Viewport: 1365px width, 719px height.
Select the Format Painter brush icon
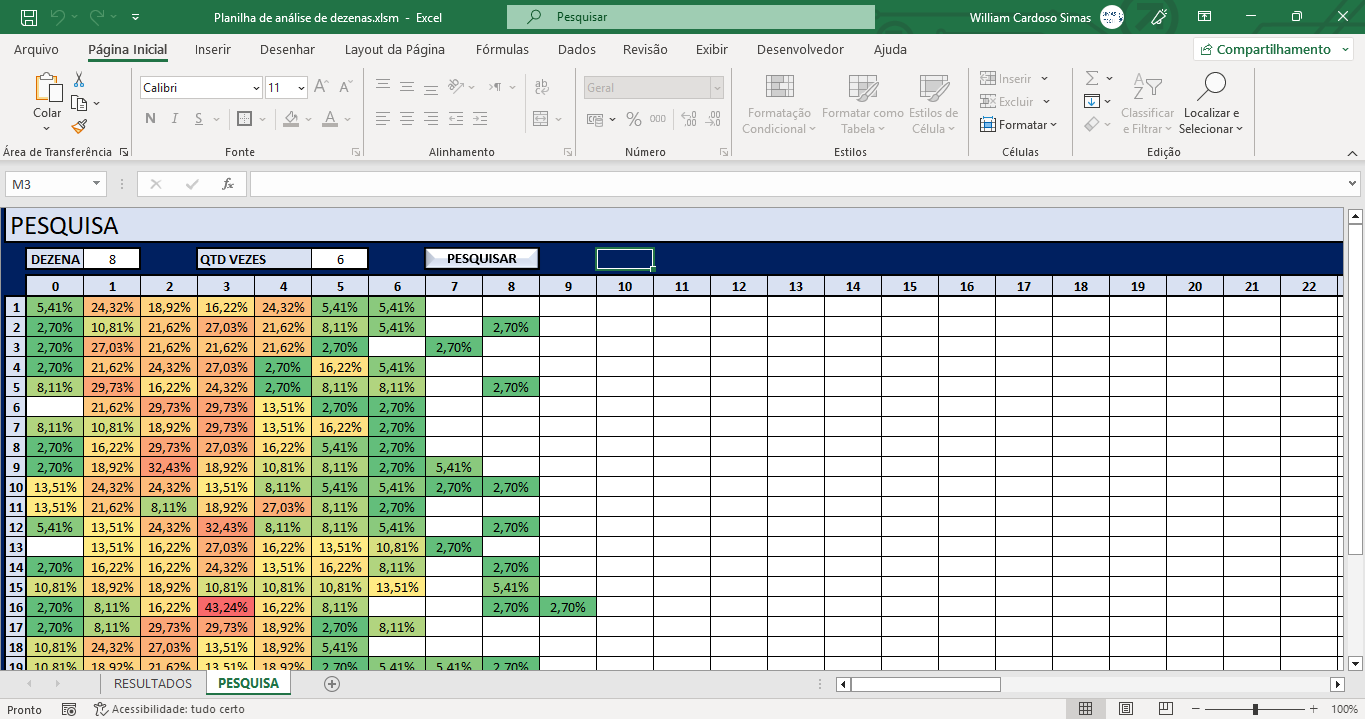(x=79, y=126)
